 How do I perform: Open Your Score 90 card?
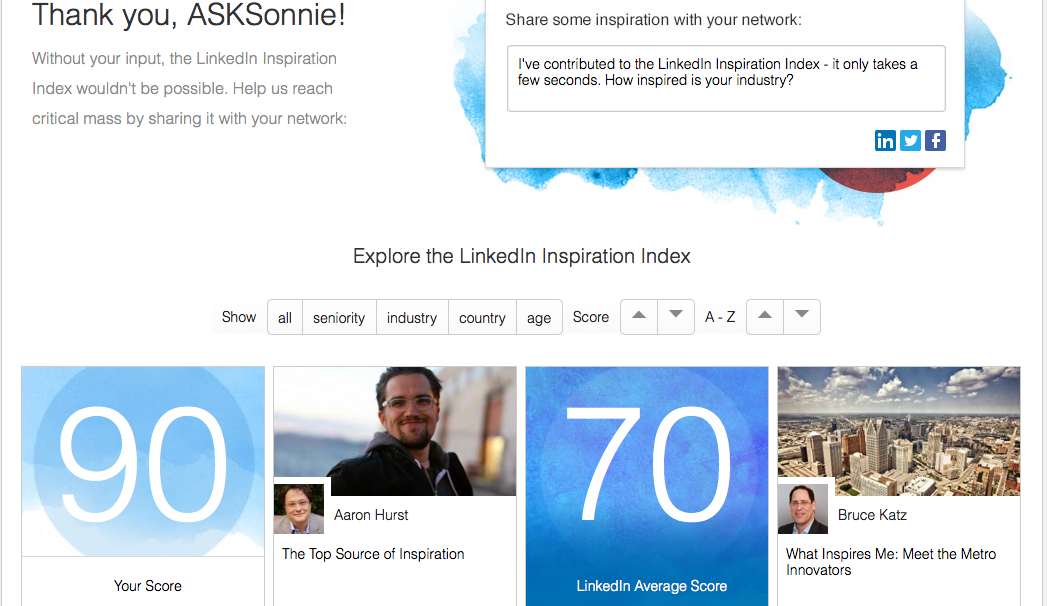(143, 486)
